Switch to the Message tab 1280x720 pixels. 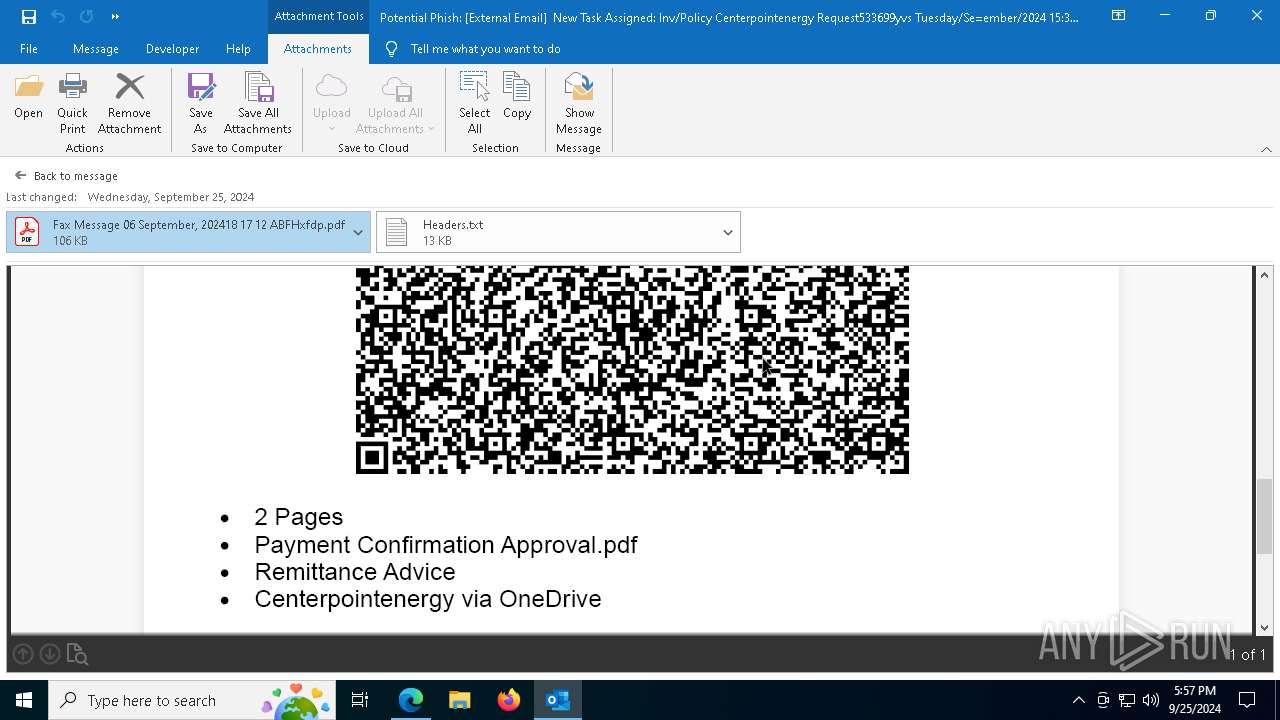pos(96,48)
